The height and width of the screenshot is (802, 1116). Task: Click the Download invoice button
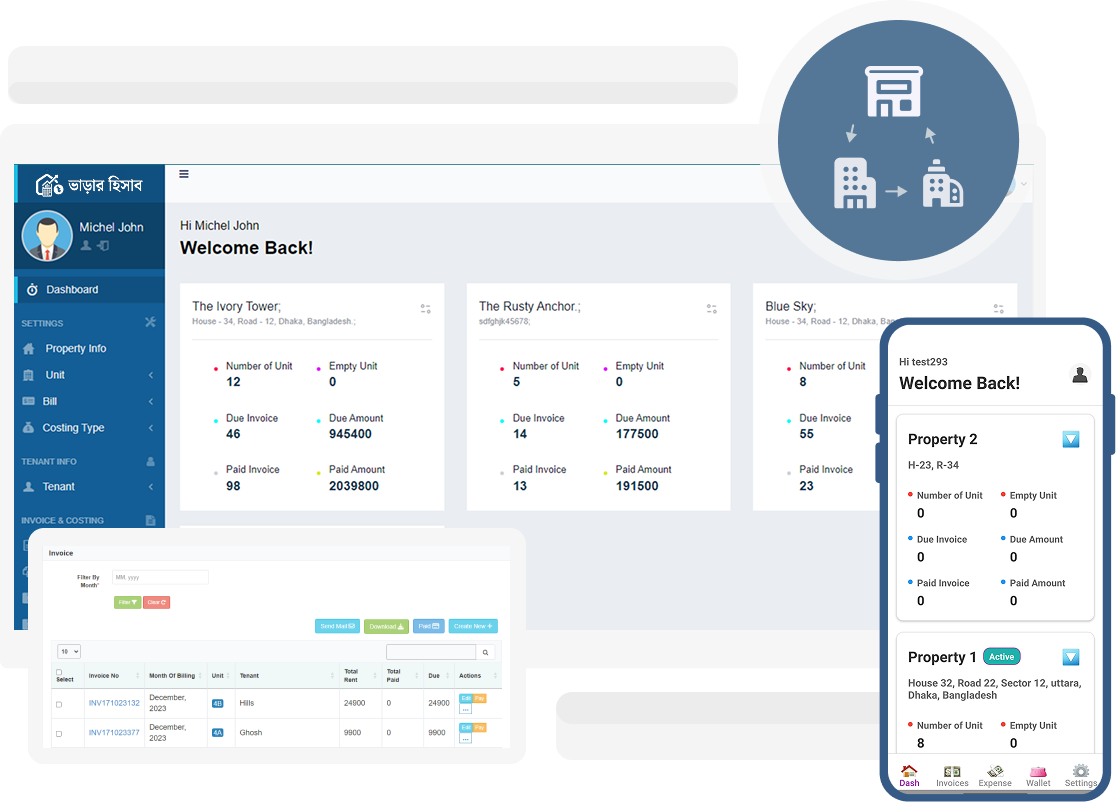click(x=386, y=626)
